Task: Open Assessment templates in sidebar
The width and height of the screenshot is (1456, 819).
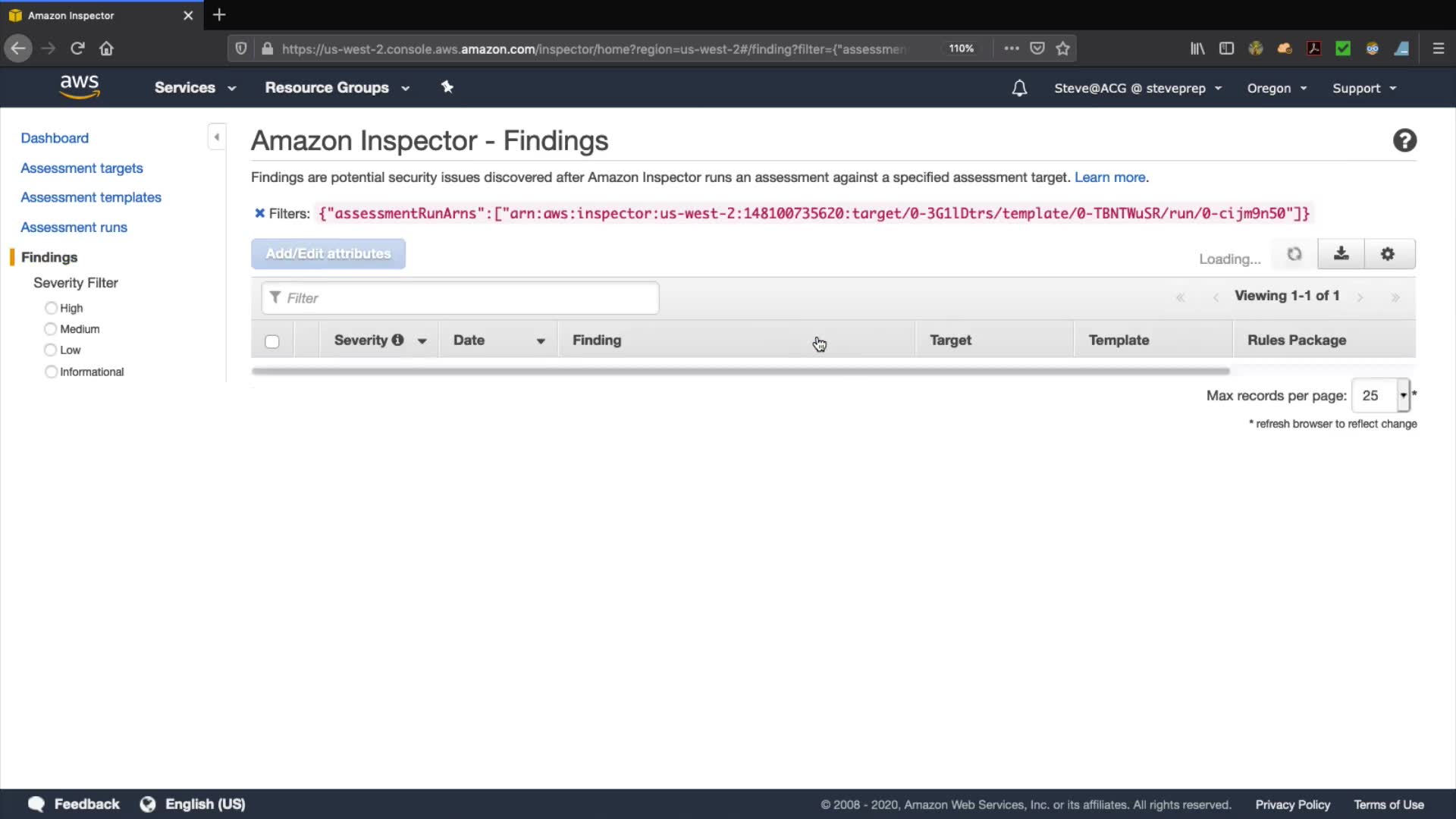Action: coord(91,197)
